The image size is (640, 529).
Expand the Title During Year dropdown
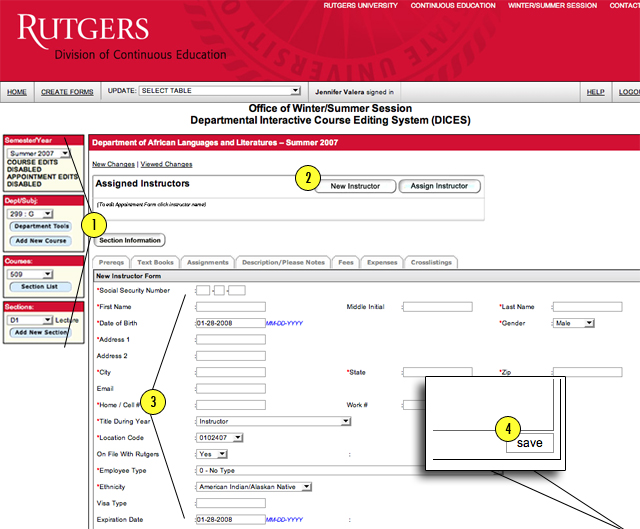pyautogui.click(x=273, y=421)
